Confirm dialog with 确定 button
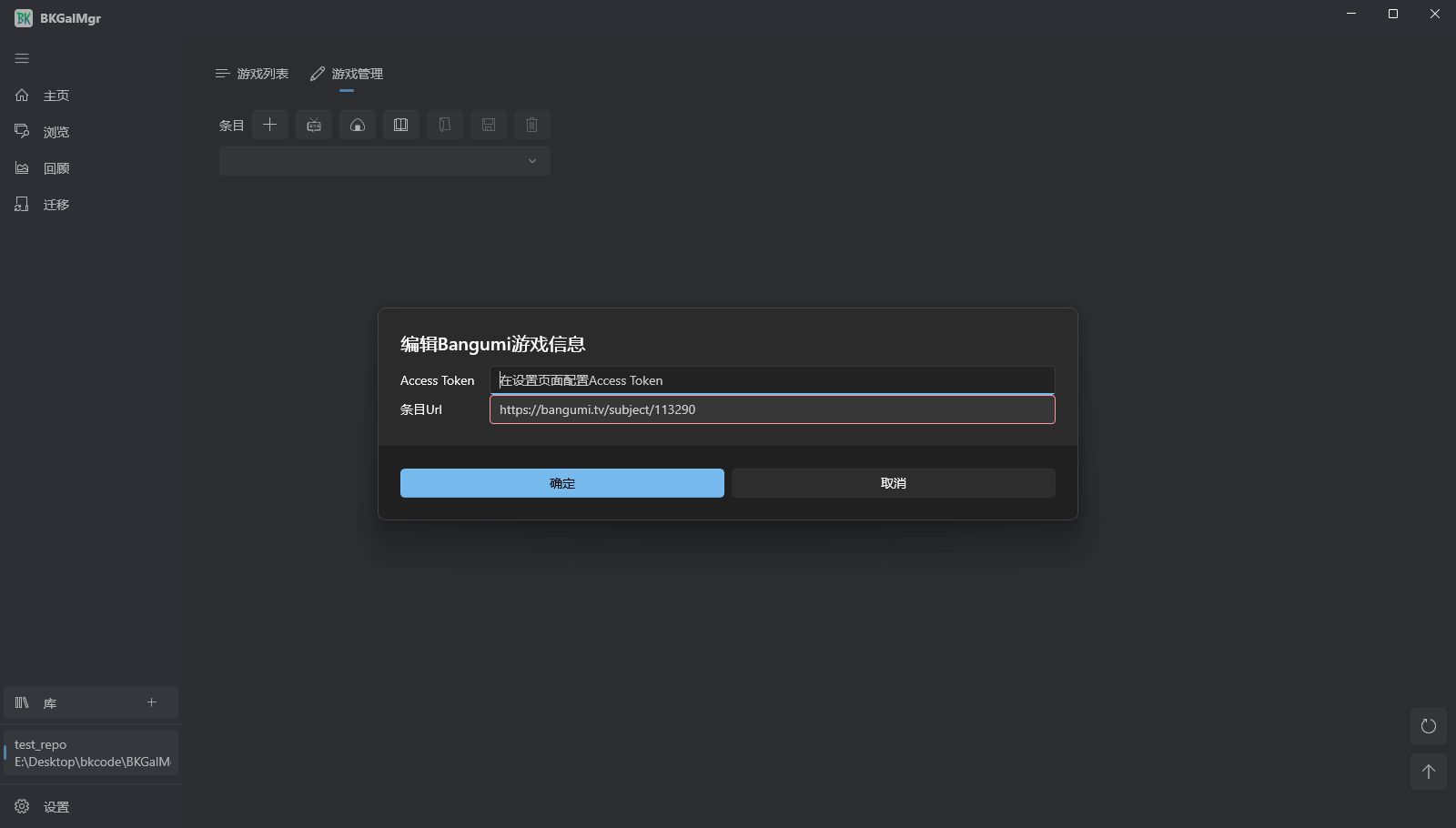The image size is (1456, 828). (561, 483)
